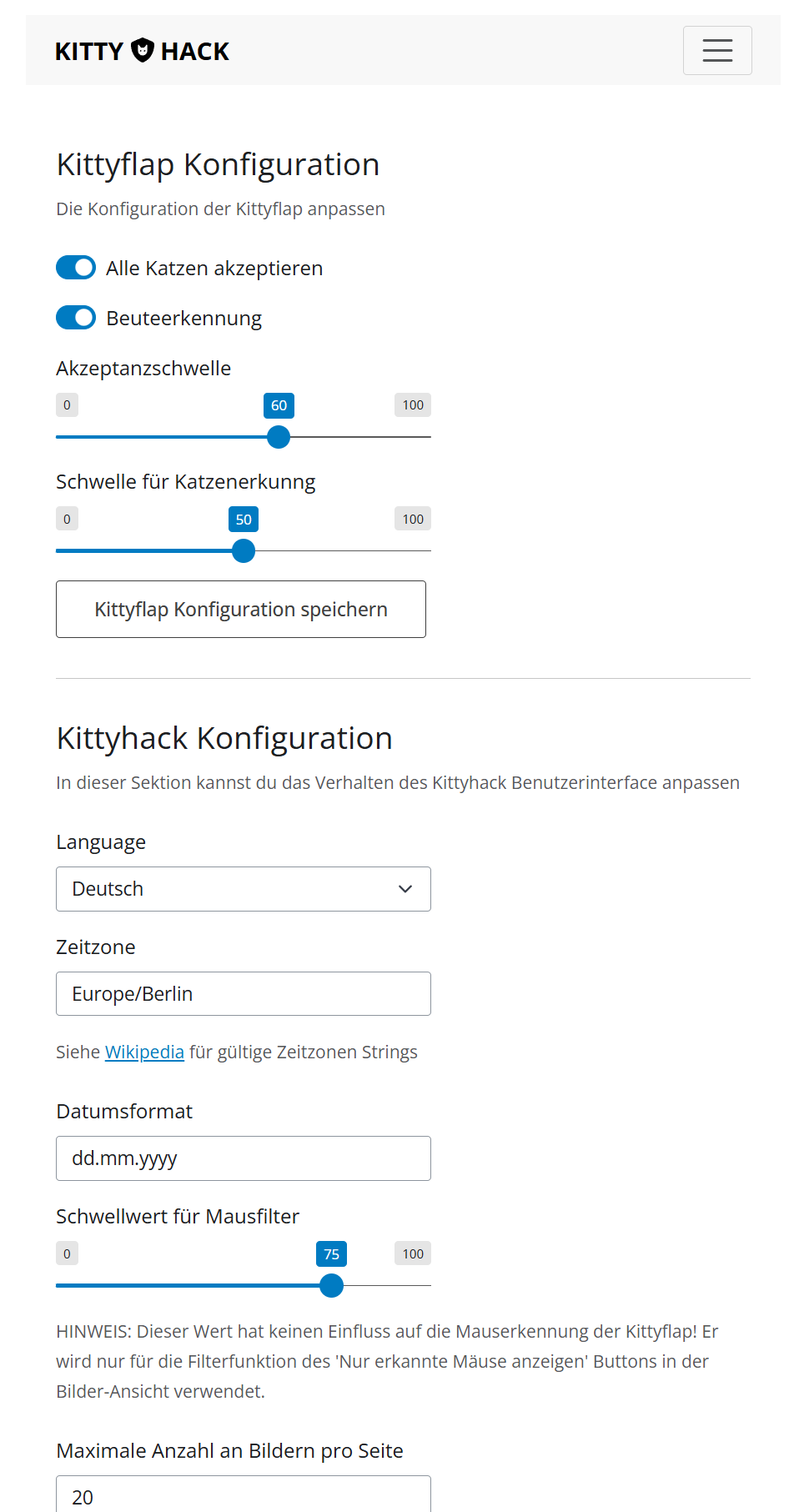Disable the Beuteerkennung switch
Screen dimensions: 789x1512
tap(76, 318)
